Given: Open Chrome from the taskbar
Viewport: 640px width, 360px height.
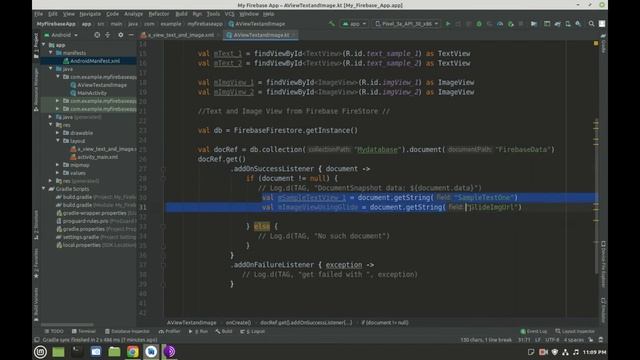Looking at the screenshot, I should [133, 351].
